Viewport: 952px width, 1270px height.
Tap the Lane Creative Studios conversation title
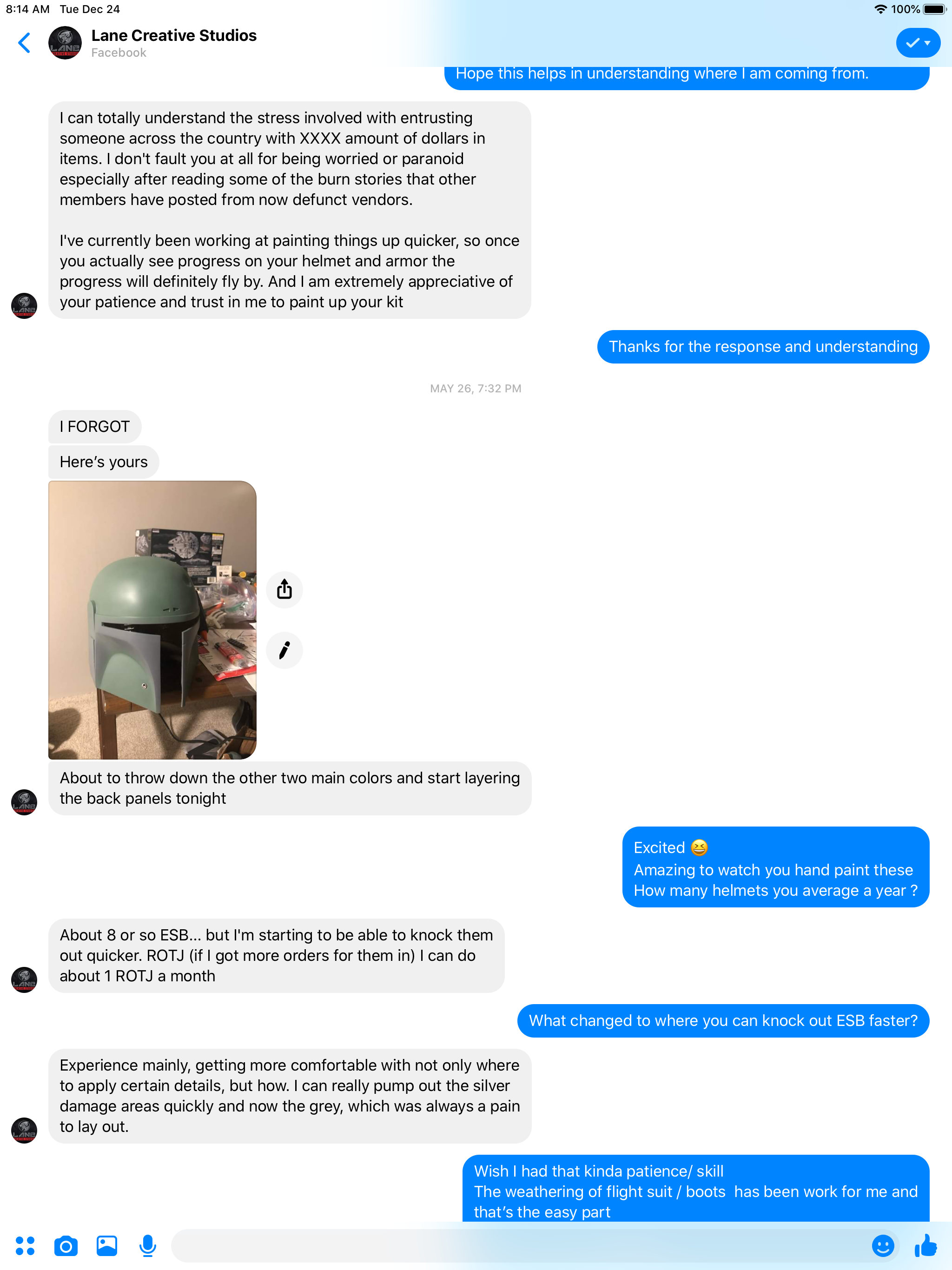point(174,36)
